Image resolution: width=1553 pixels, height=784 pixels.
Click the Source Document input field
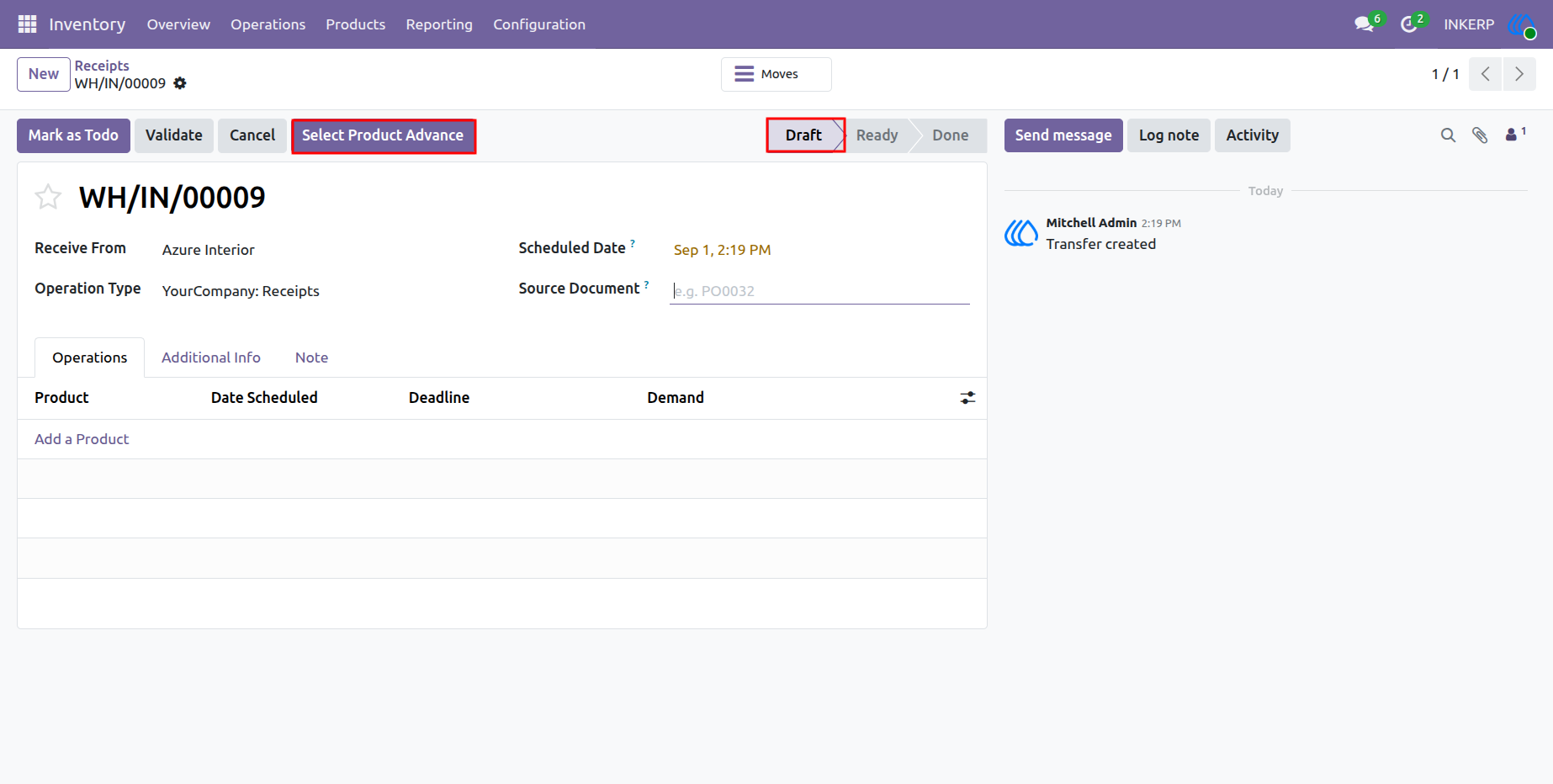(819, 291)
